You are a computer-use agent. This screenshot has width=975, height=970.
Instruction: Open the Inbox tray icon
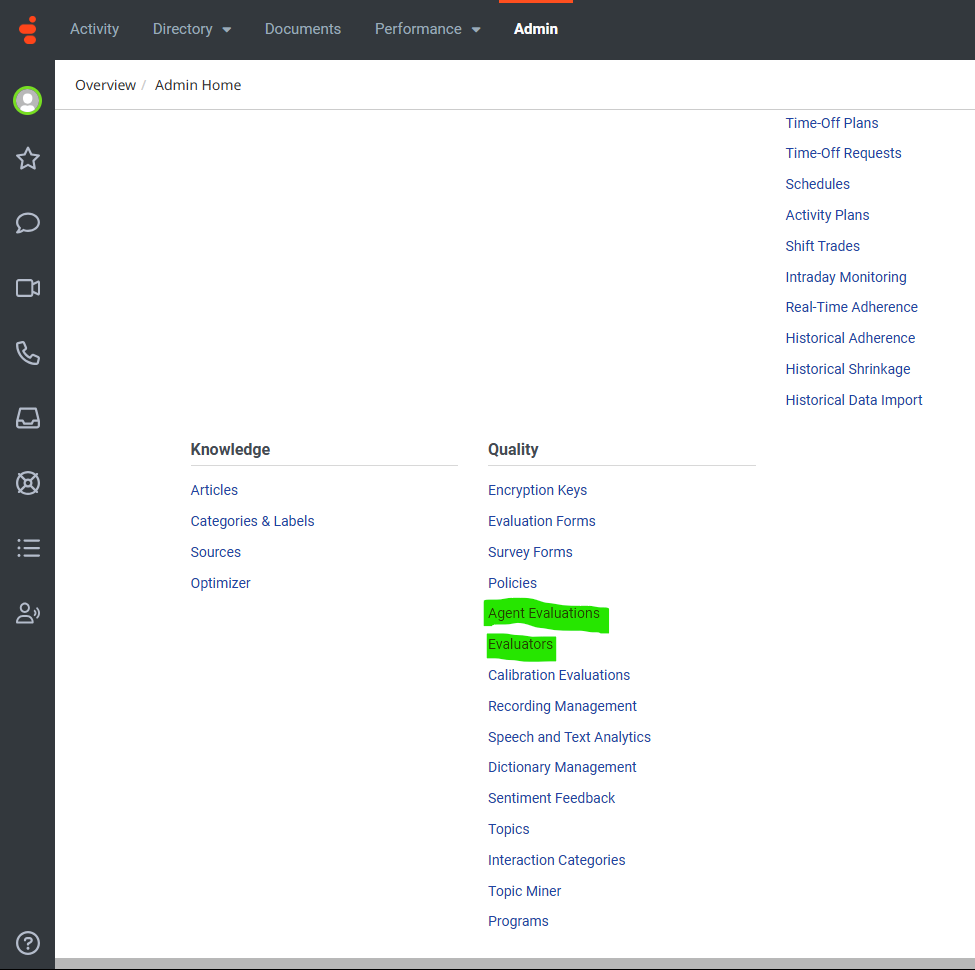click(28, 418)
